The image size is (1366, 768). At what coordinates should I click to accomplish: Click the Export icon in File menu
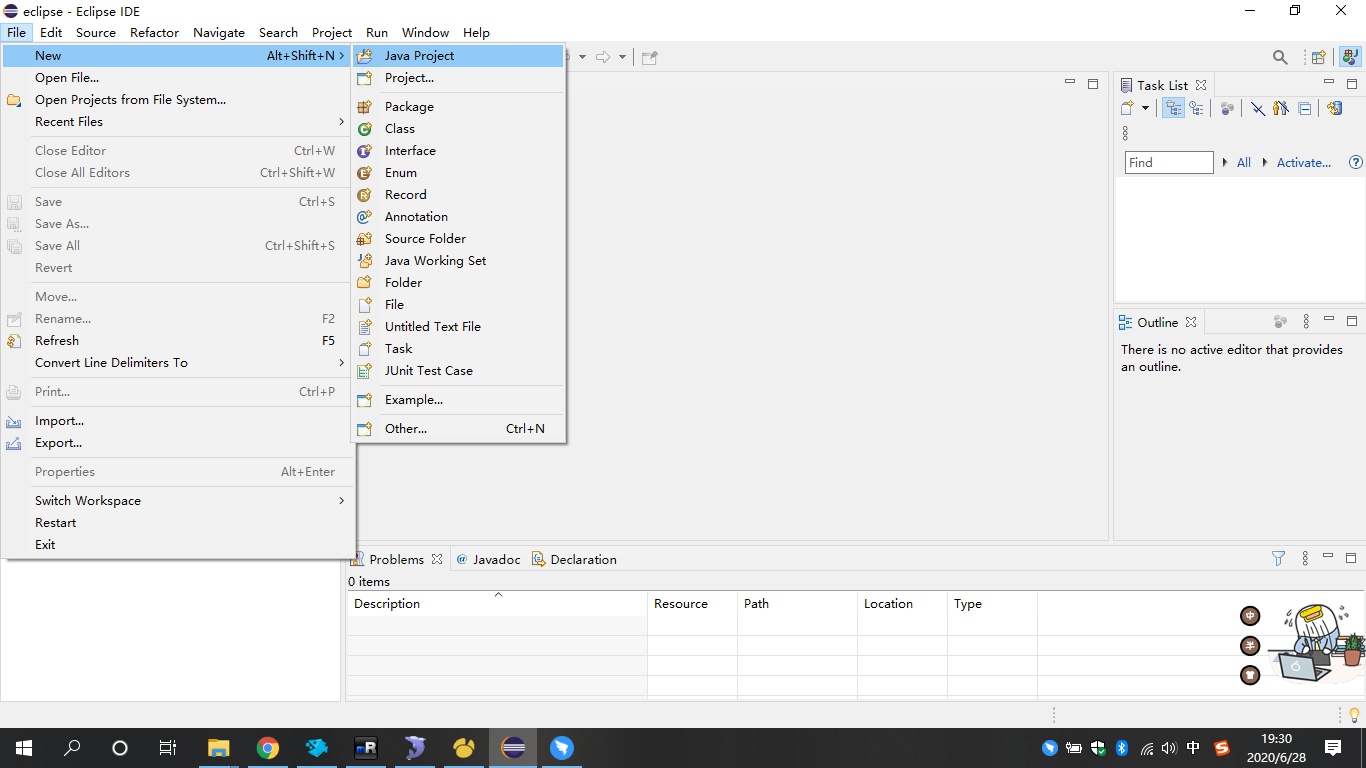coord(14,443)
